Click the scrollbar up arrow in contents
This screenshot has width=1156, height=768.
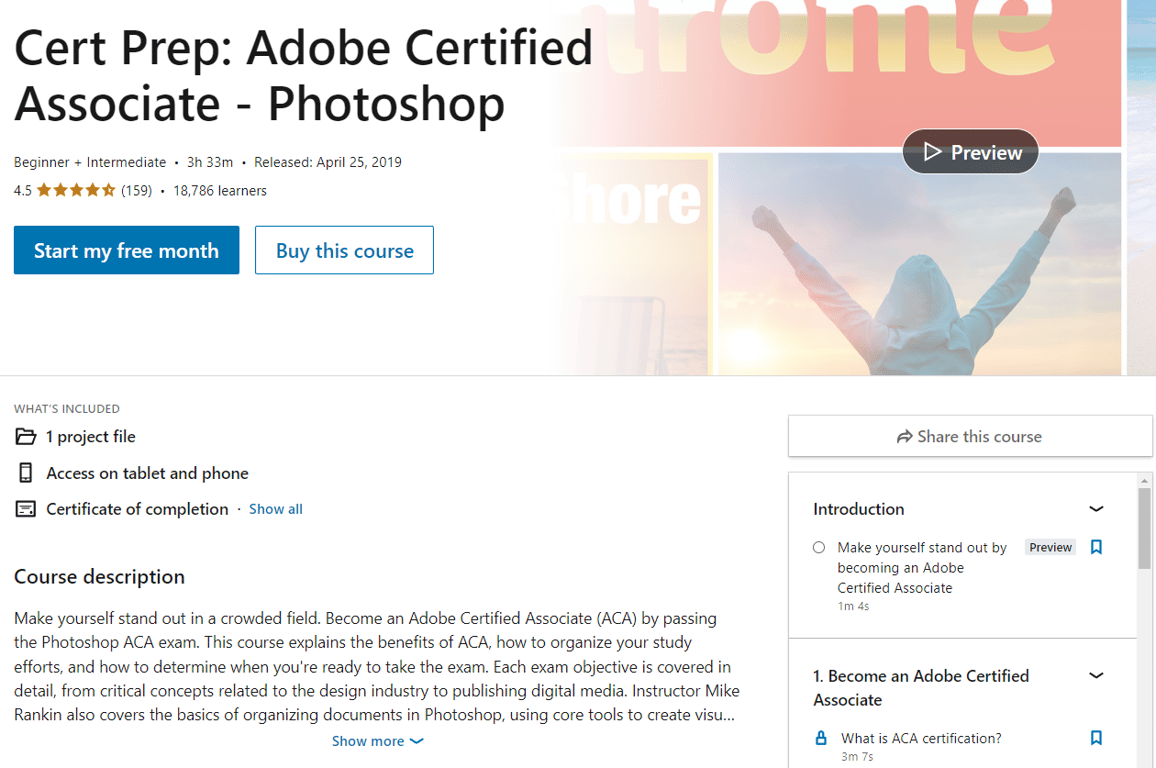coord(1144,481)
